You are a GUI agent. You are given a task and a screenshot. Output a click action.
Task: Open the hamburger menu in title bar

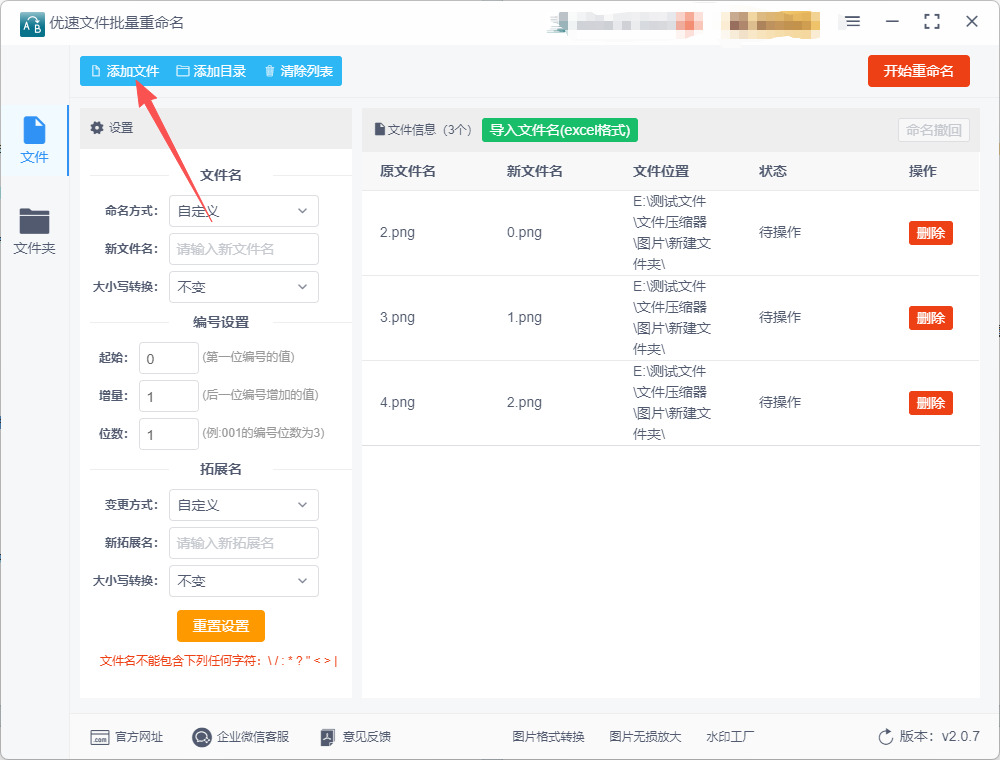tap(853, 22)
